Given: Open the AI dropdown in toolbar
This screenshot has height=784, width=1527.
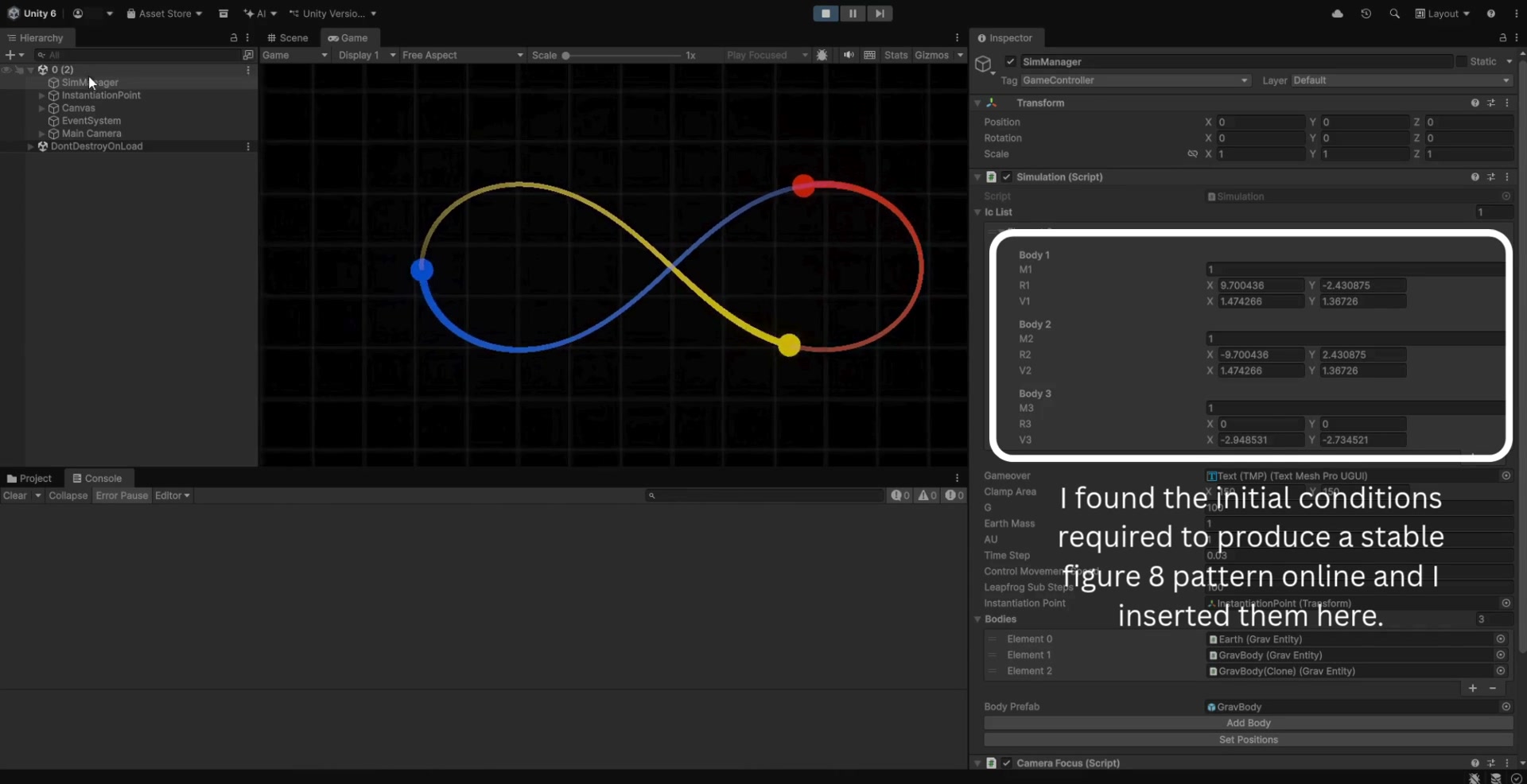Looking at the screenshot, I should [x=260, y=14].
